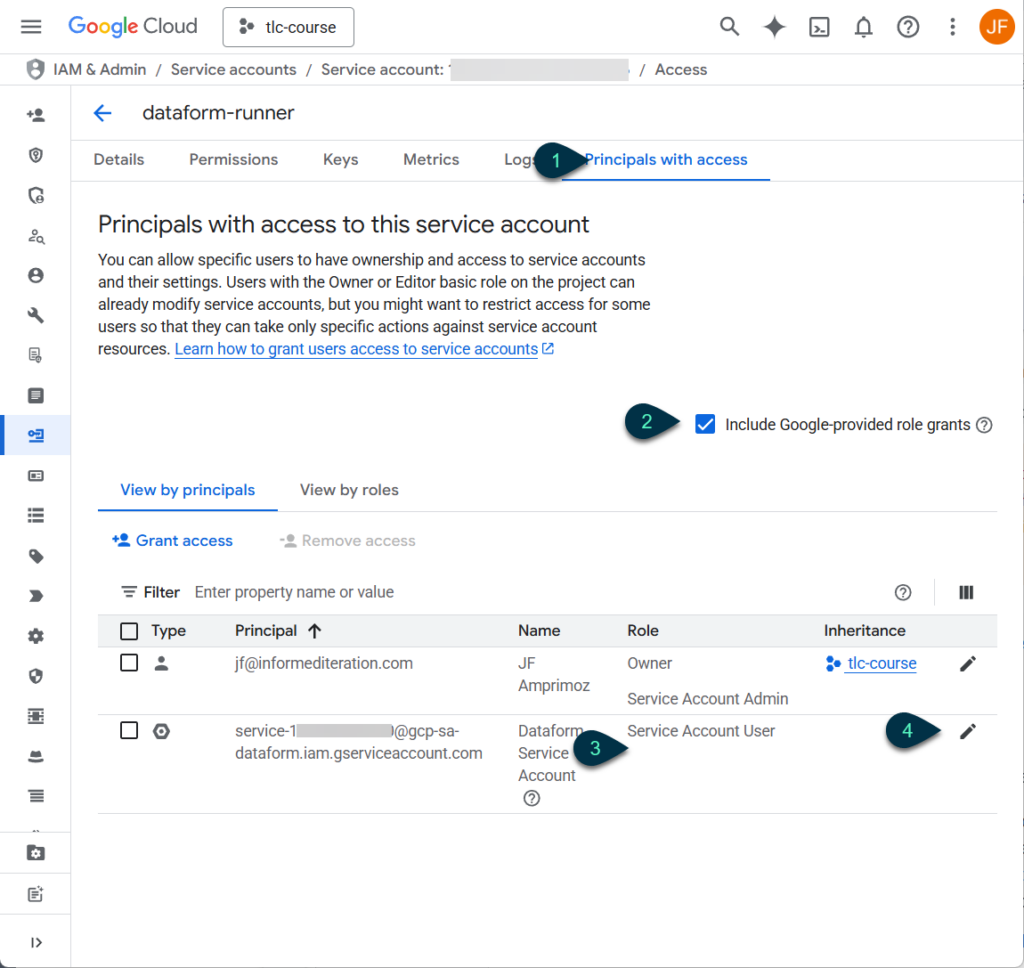Open the notifications bell
Image resolution: width=1024 pixels, height=968 pixels.
863,27
